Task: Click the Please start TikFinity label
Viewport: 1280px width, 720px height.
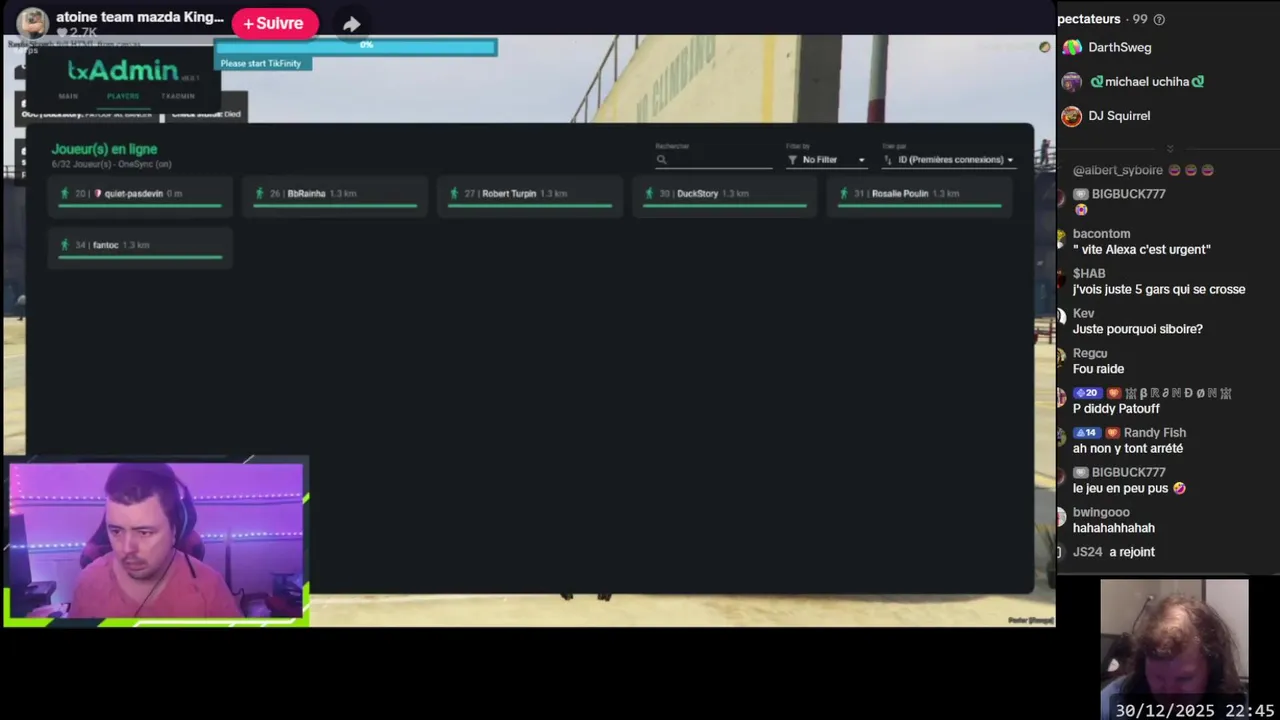Action: coord(261,63)
